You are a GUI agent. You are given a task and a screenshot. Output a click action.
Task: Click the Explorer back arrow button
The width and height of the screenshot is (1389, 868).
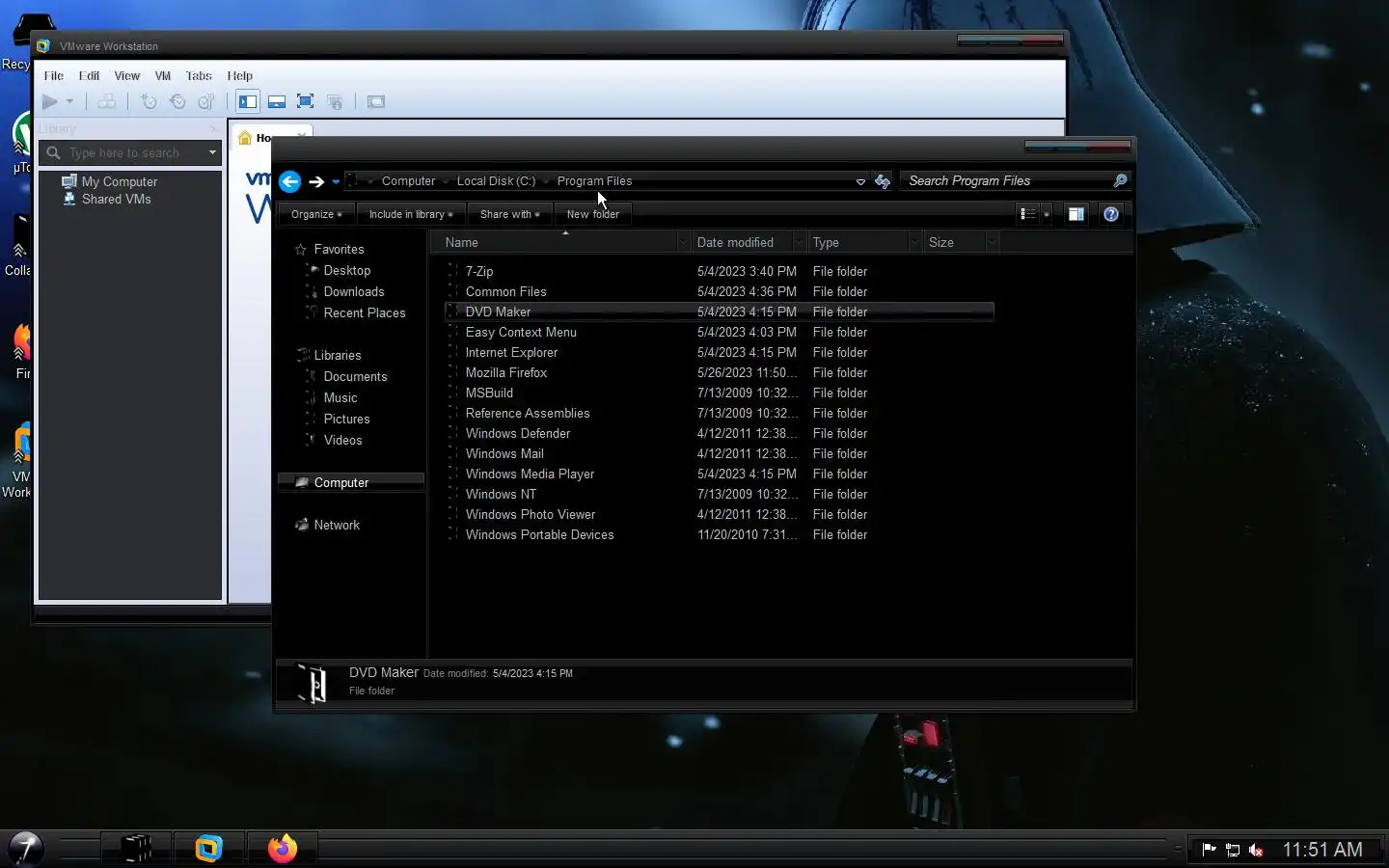pos(289,181)
